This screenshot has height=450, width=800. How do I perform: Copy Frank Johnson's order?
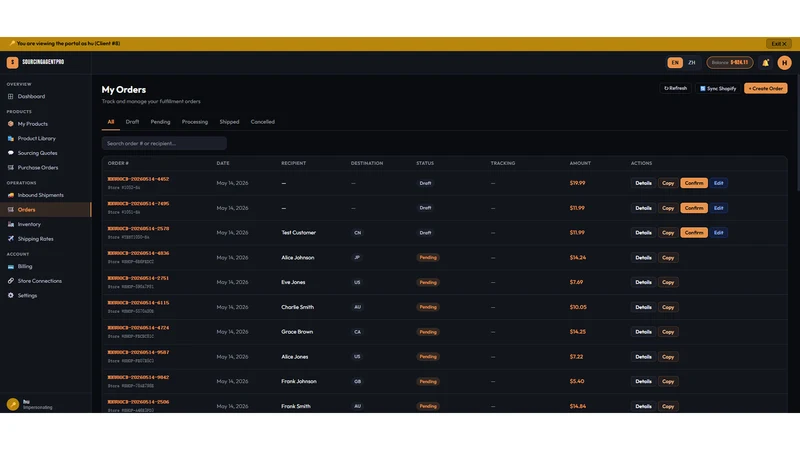click(668, 381)
